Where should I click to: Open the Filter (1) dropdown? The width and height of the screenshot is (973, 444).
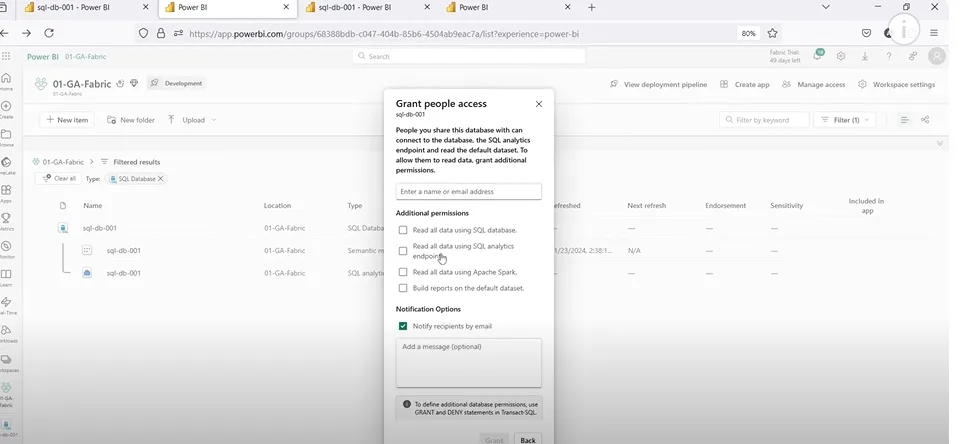click(845, 120)
